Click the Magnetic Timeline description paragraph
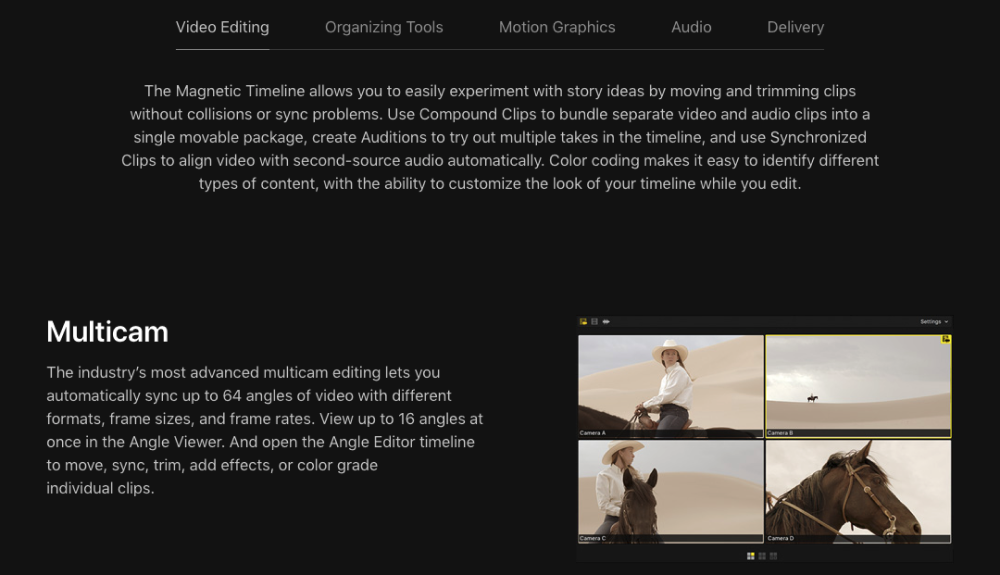Image resolution: width=1000 pixels, height=575 pixels. [x=500, y=137]
